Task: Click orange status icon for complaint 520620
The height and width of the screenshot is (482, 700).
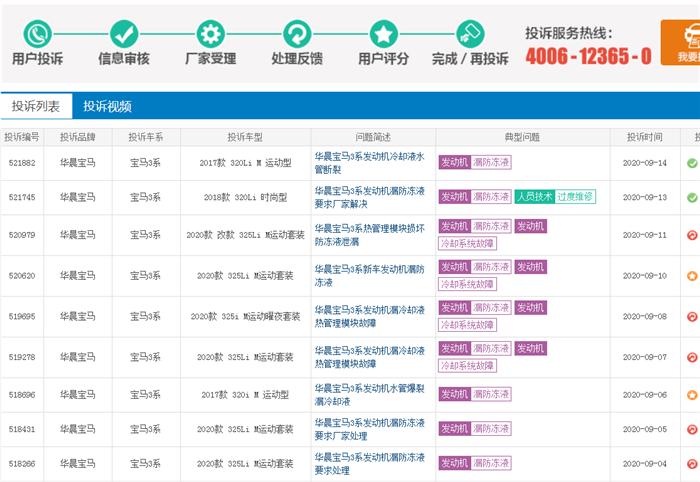Action: (692, 276)
